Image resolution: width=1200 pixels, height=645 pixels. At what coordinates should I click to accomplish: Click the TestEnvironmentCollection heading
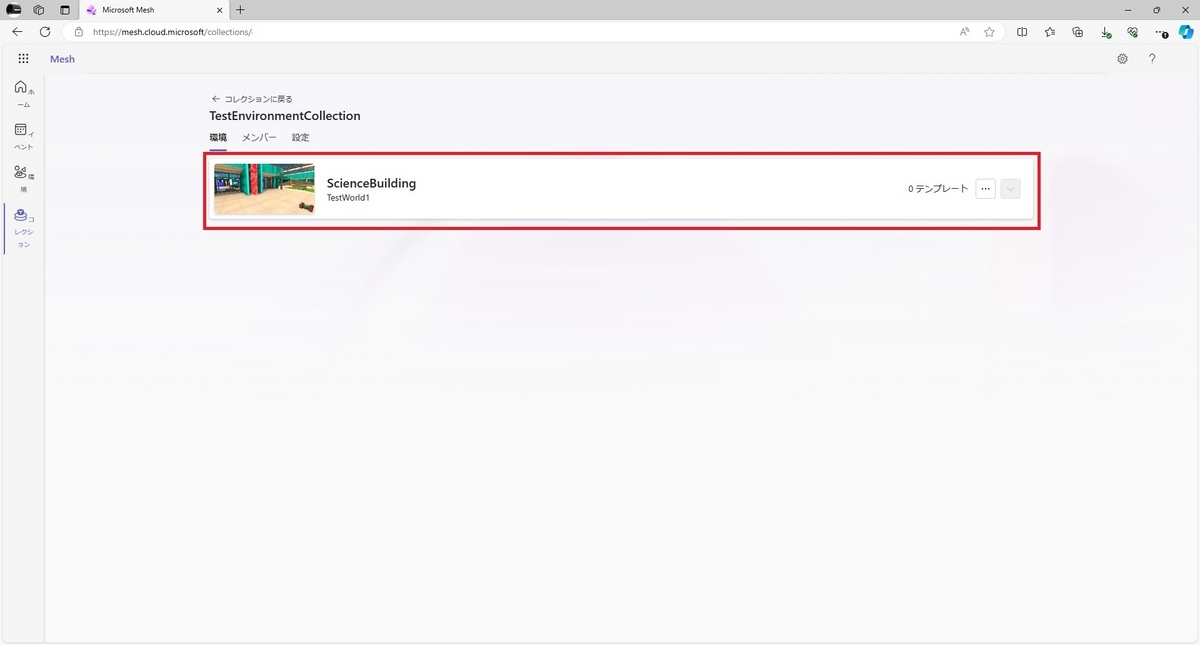285,116
